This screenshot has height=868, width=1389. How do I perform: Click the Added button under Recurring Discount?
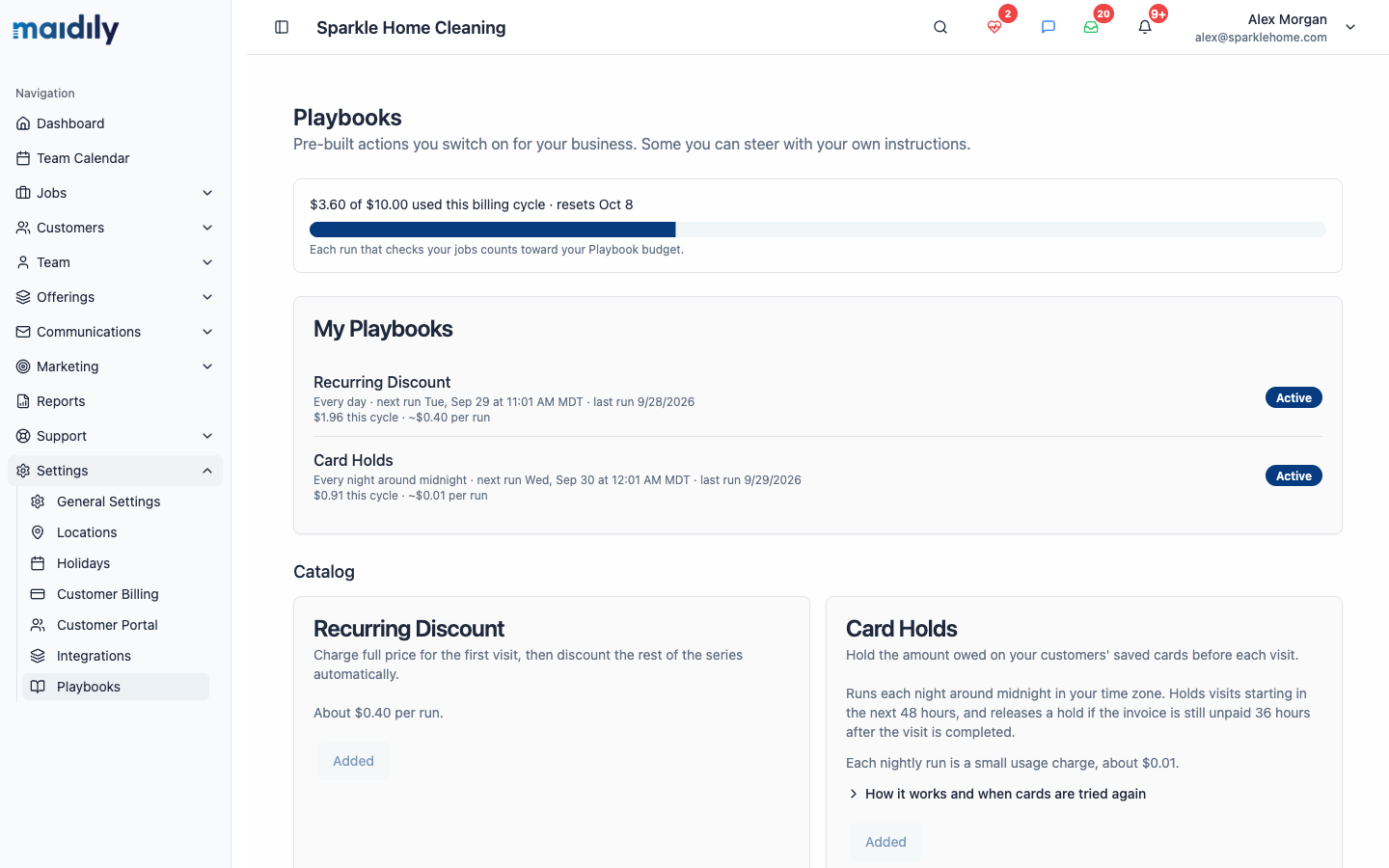coord(353,761)
